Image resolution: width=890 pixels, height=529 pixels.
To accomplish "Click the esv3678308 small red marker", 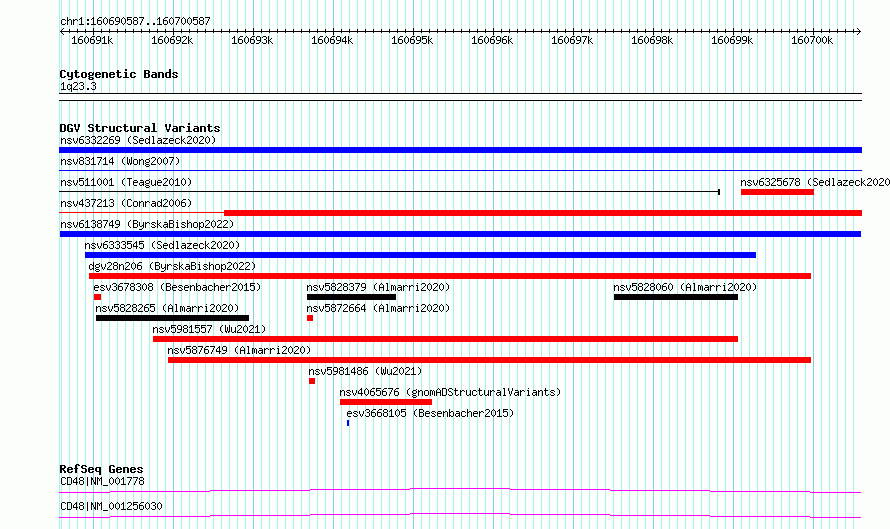I will (98, 297).
